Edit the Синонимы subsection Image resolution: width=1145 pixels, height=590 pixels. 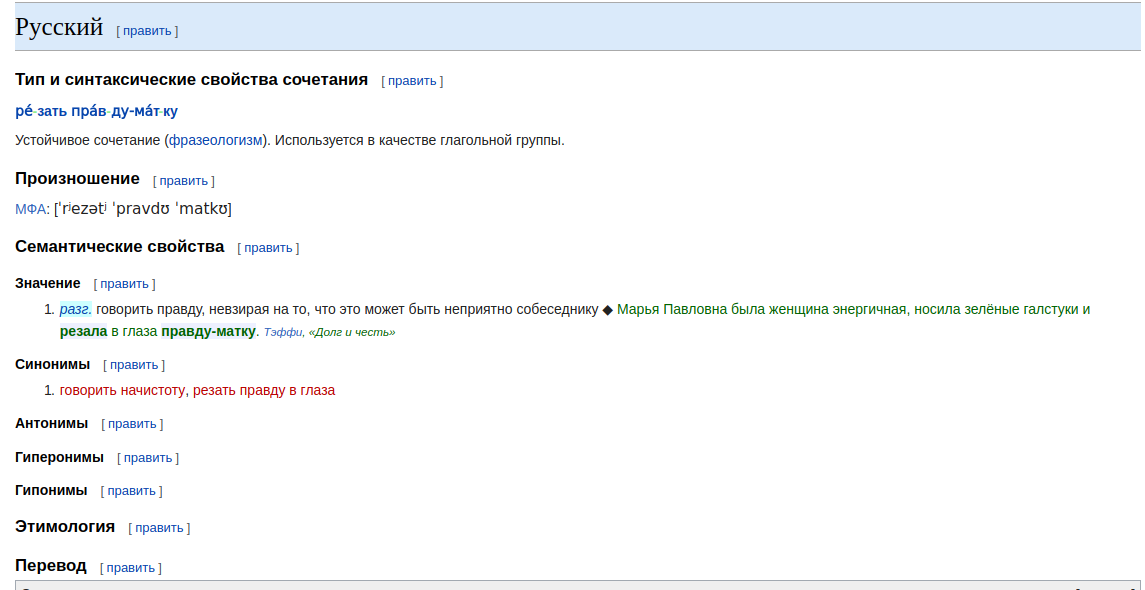pos(134,365)
